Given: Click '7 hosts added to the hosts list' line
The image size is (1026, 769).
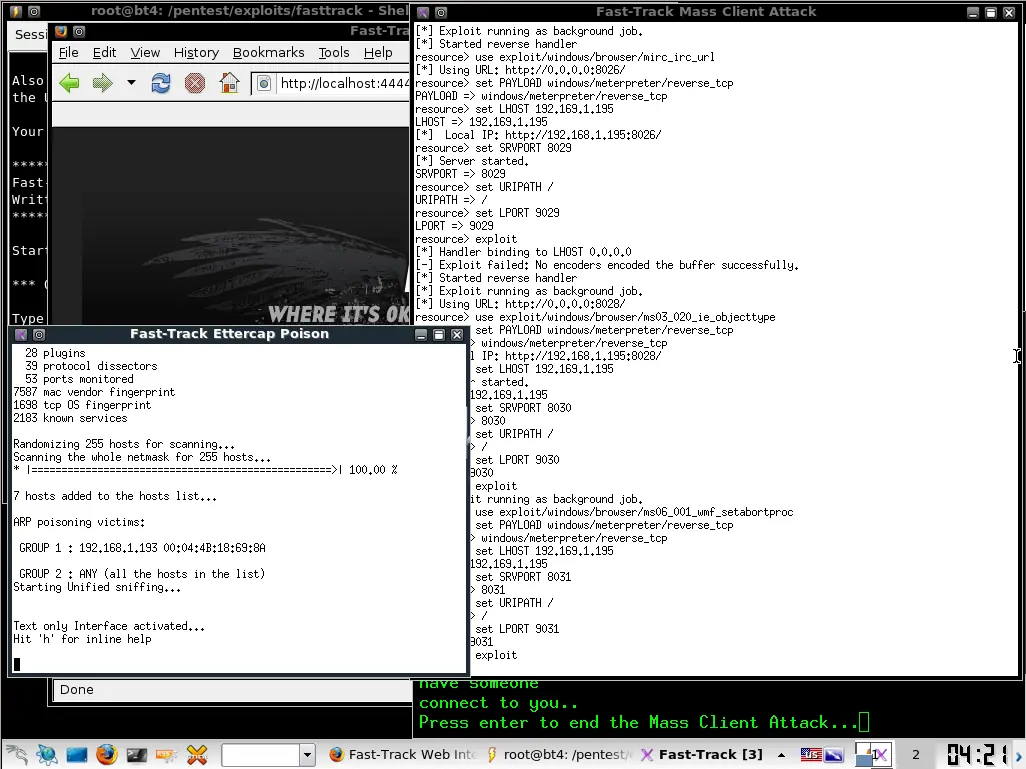Looking at the screenshot, I should point(115,496).
